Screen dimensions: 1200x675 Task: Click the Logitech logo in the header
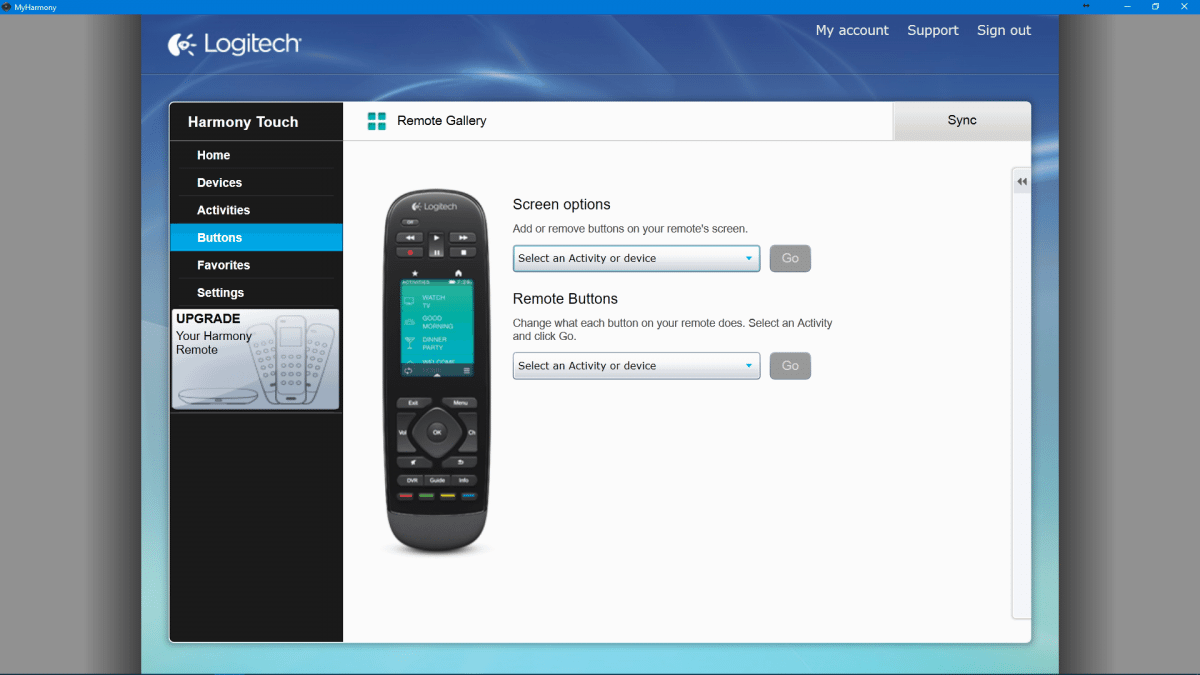coord(234,45)
